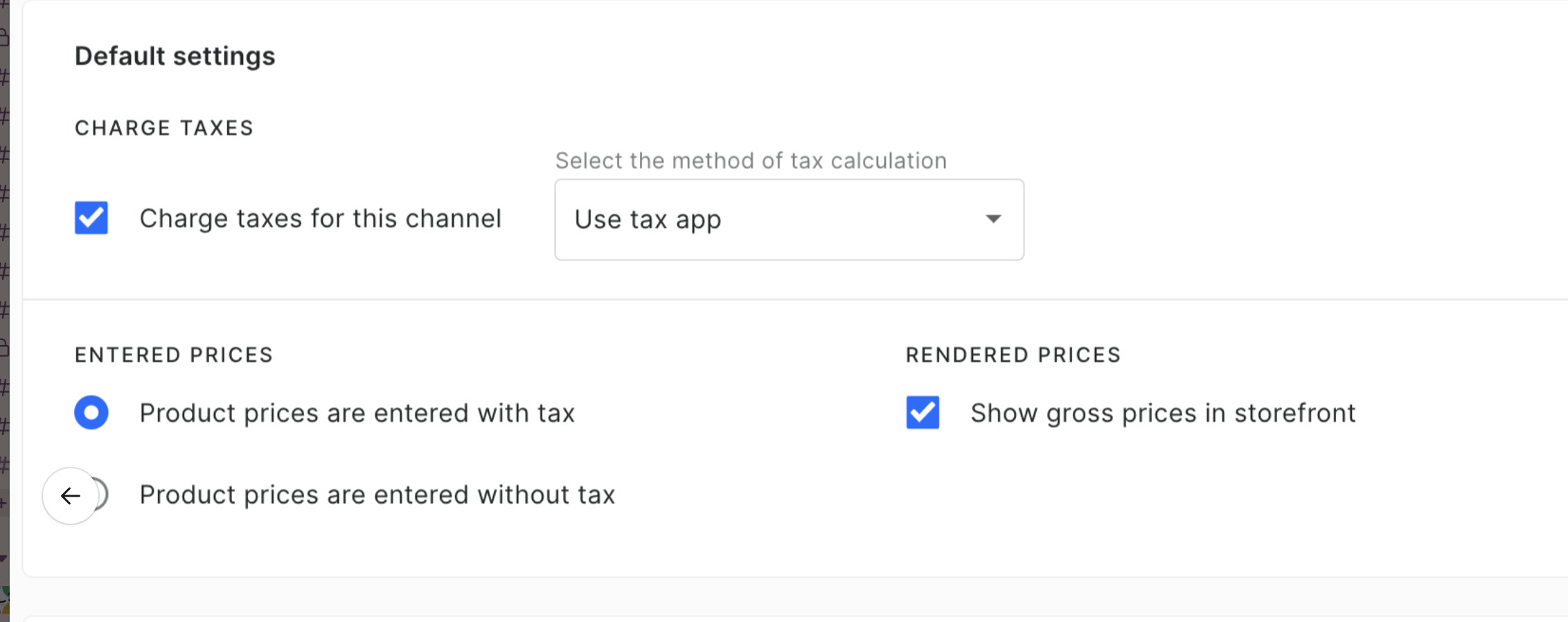Select 'Product prices are entered with tax'
Screen dimensions: 1568x622
click(x=91, y=413)
